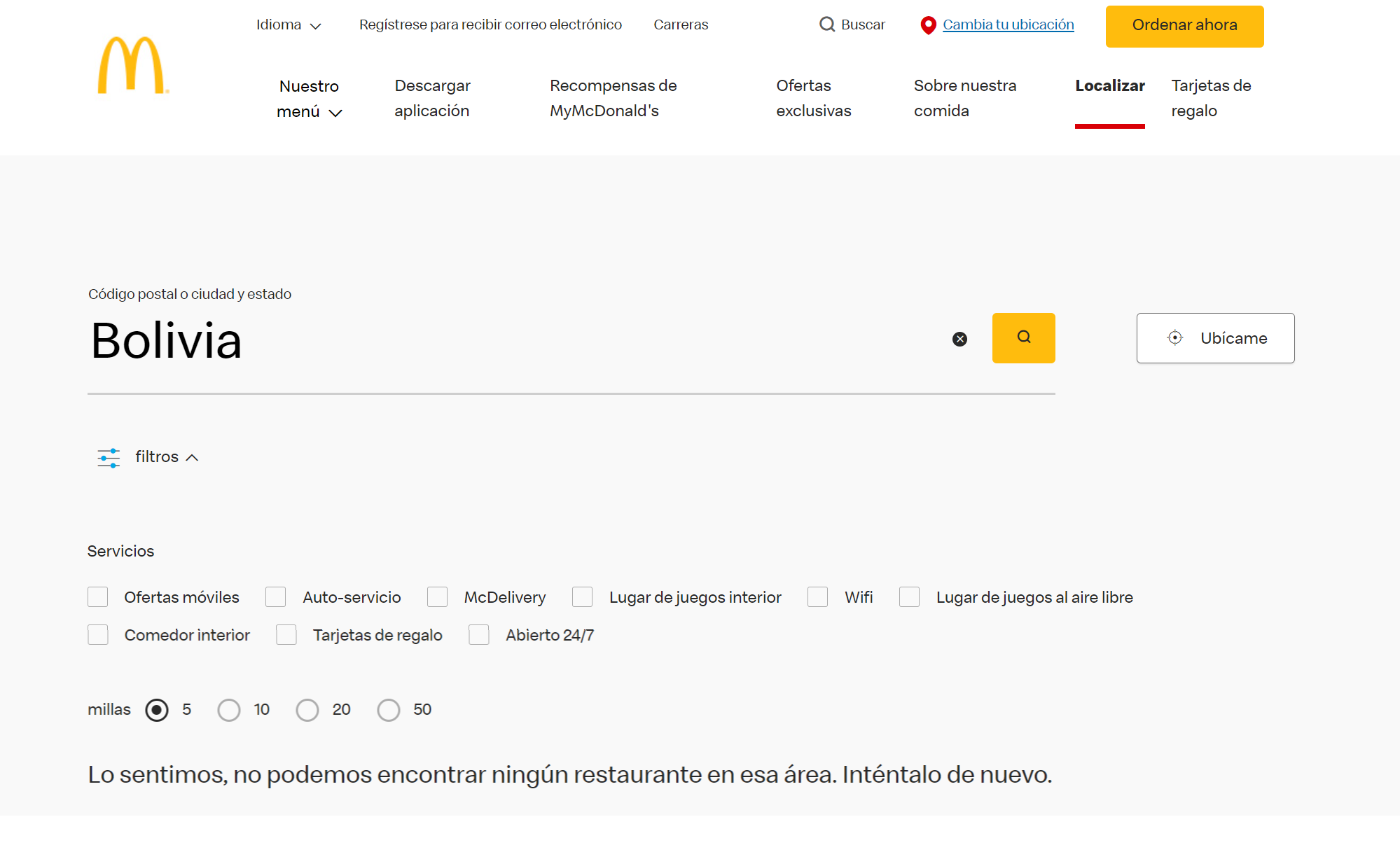Click Regístrese para recibir correo electrónico link
This screenshot has width=1400, height=859.
490,25
